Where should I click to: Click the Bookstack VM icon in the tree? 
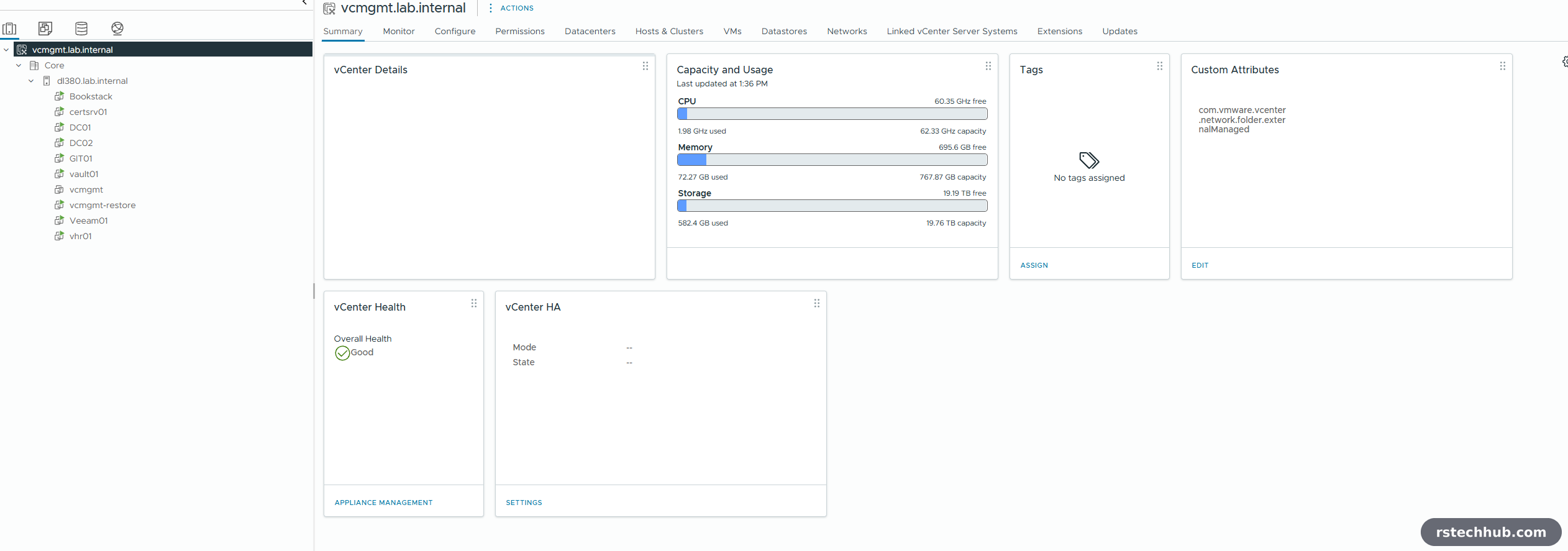pyautogui.click(x=60, y=96)
